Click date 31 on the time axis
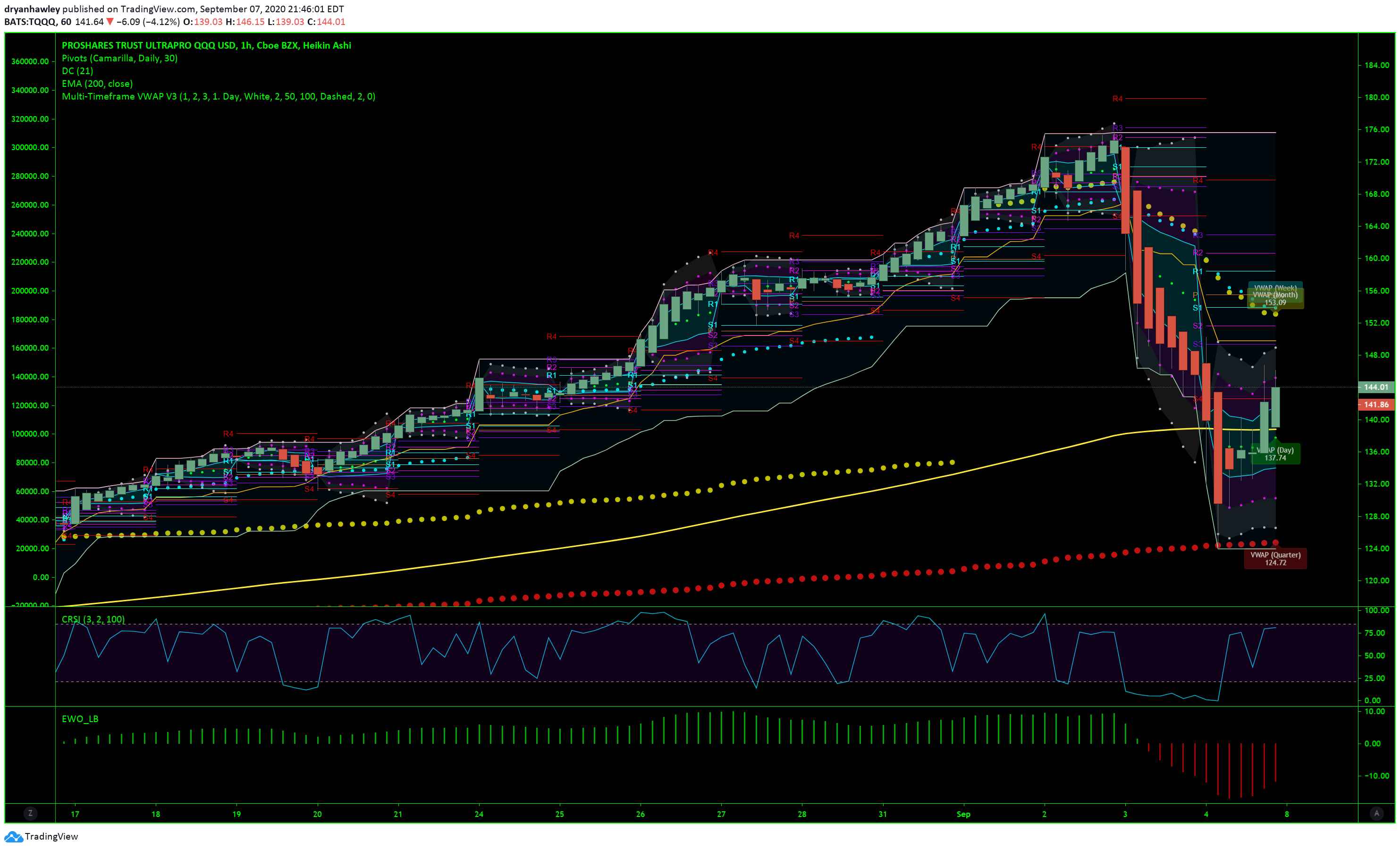This screenshot has width=1400, height=850. (882, 814)
